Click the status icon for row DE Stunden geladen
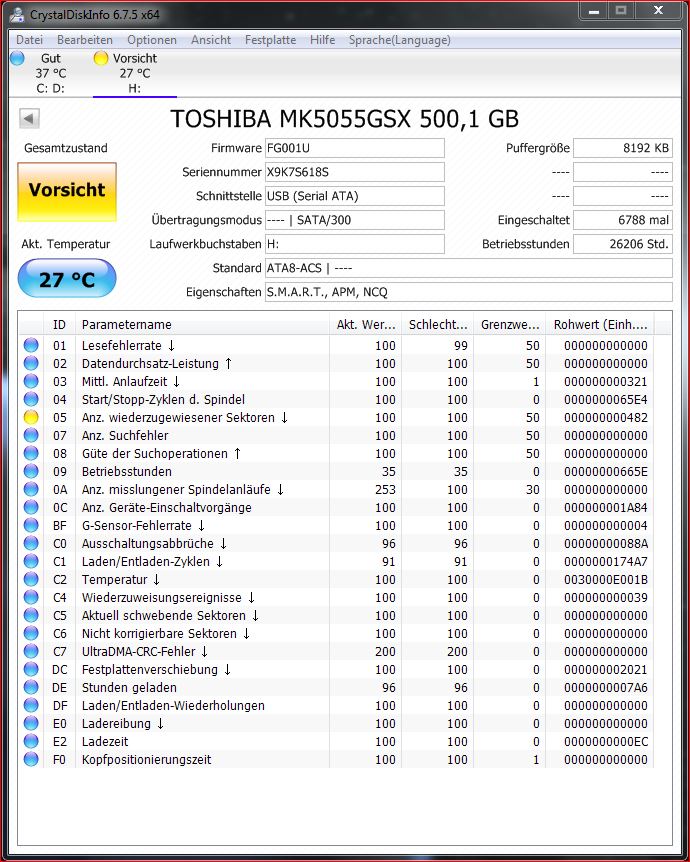 point(31,687)
